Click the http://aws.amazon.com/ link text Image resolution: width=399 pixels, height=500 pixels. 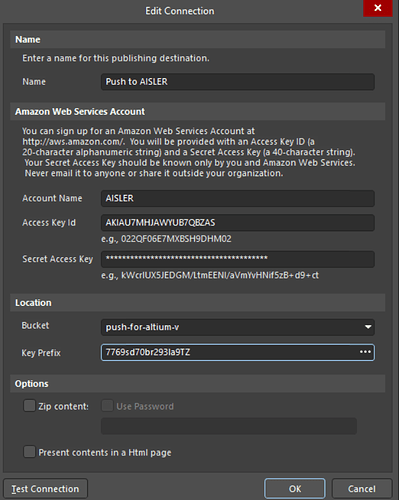pyautogui.click(x=73, y=142)
